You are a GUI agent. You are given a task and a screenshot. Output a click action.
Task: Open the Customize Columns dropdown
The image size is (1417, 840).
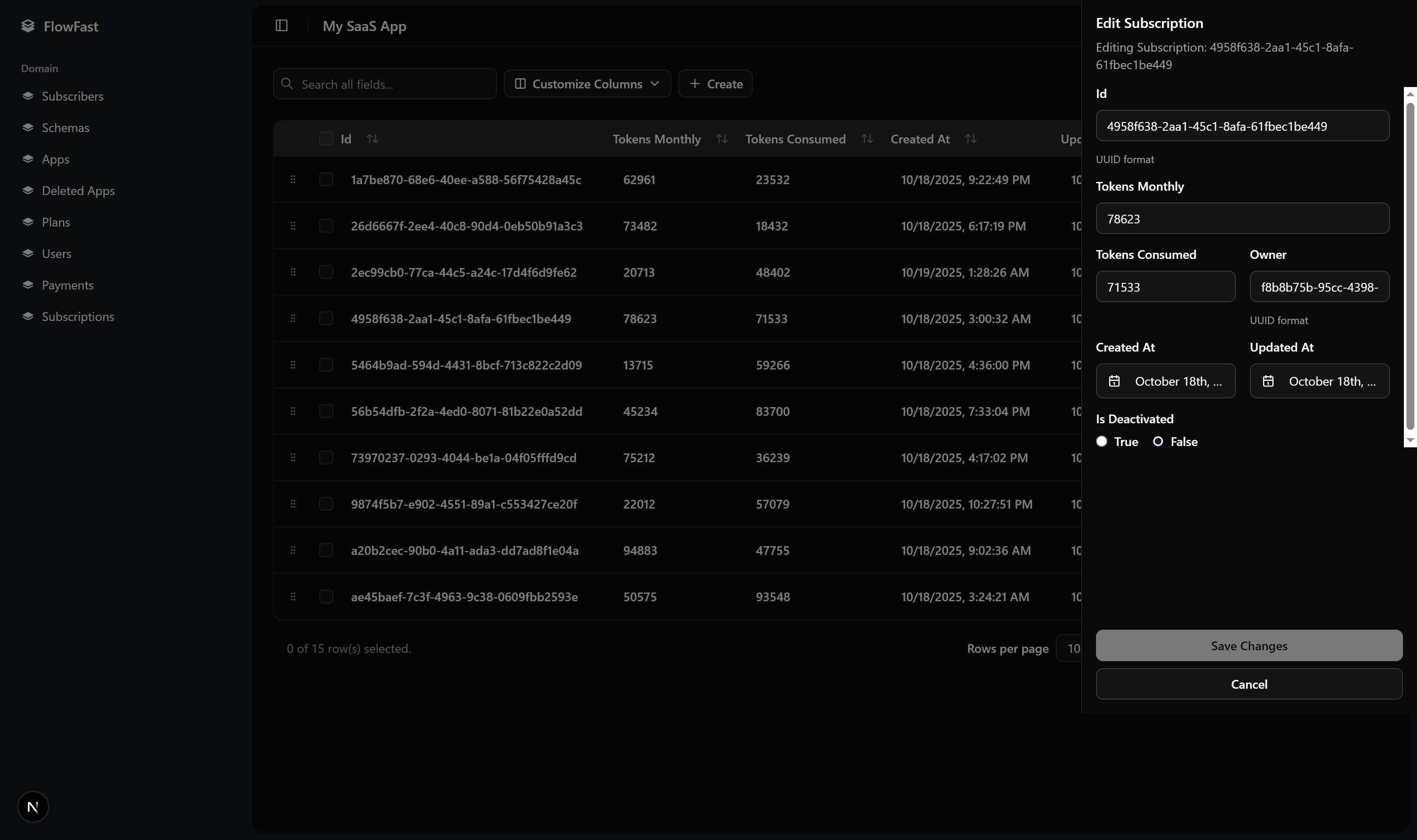[587, 84]
